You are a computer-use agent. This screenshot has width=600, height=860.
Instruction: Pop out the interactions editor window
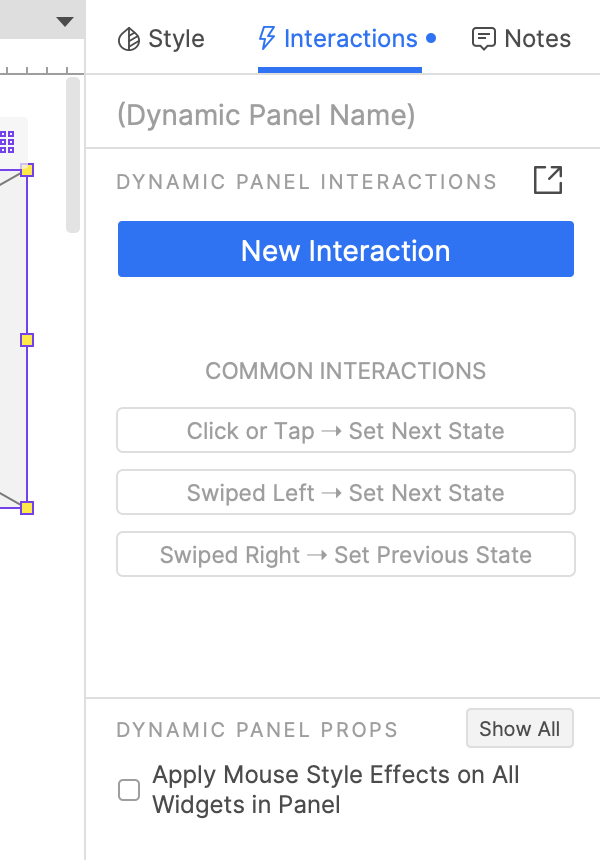(548, 181)
